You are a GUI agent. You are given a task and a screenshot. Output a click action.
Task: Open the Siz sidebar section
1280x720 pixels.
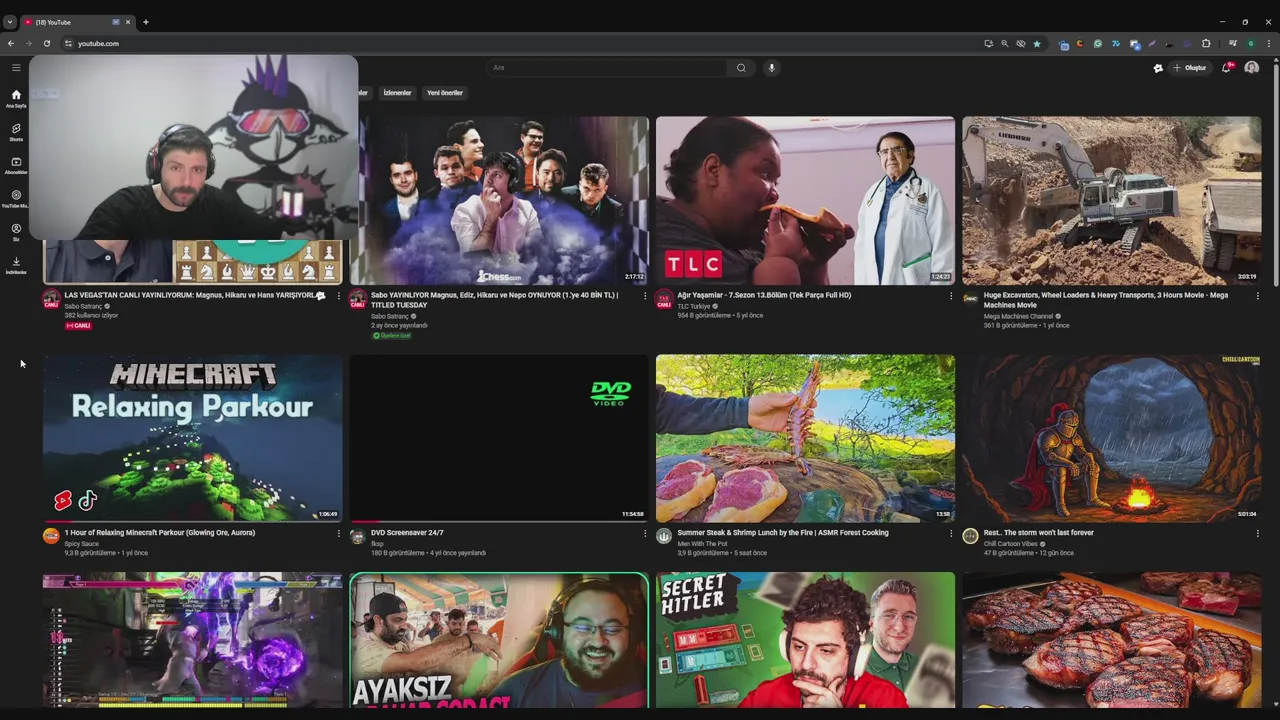16,232
